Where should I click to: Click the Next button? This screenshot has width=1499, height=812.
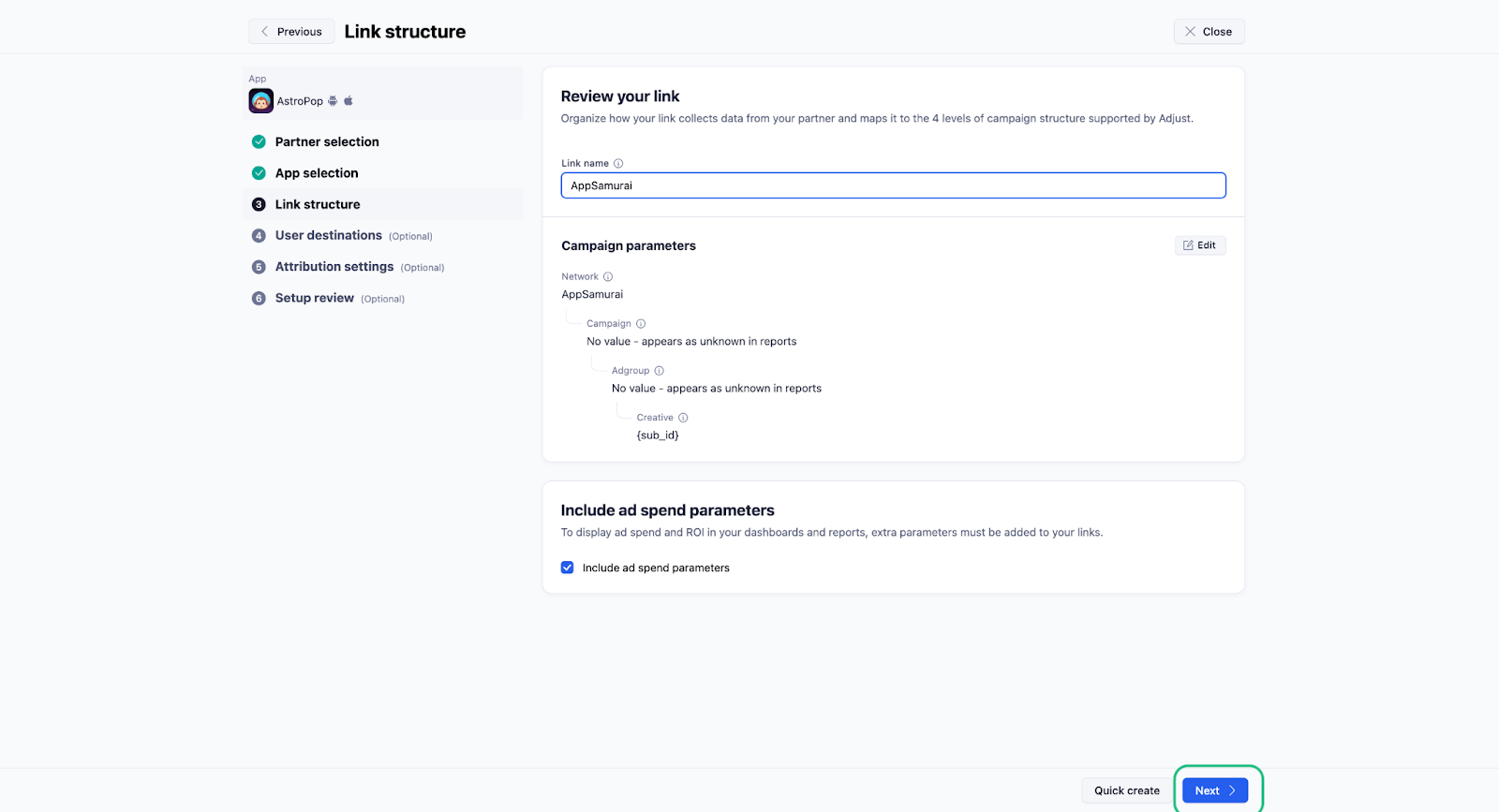pyautogui.click(x=1215, y=790)
